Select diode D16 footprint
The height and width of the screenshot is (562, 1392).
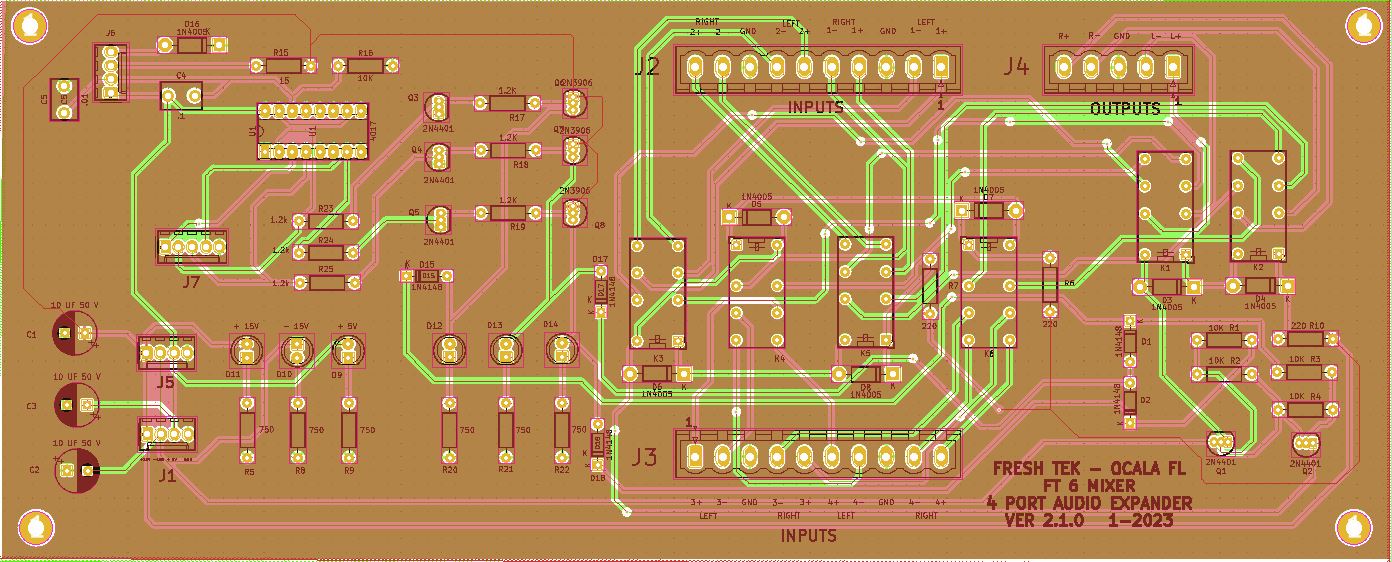coord(193,45)
